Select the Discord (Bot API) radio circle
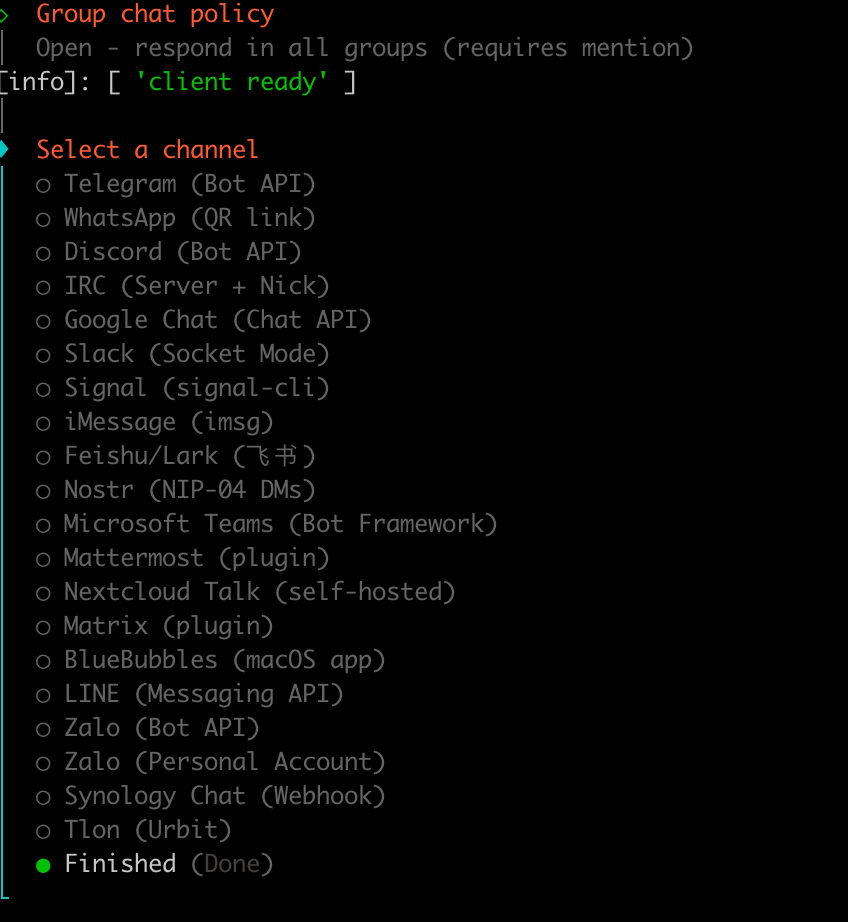The image size is (848, 922). point(43,253)
